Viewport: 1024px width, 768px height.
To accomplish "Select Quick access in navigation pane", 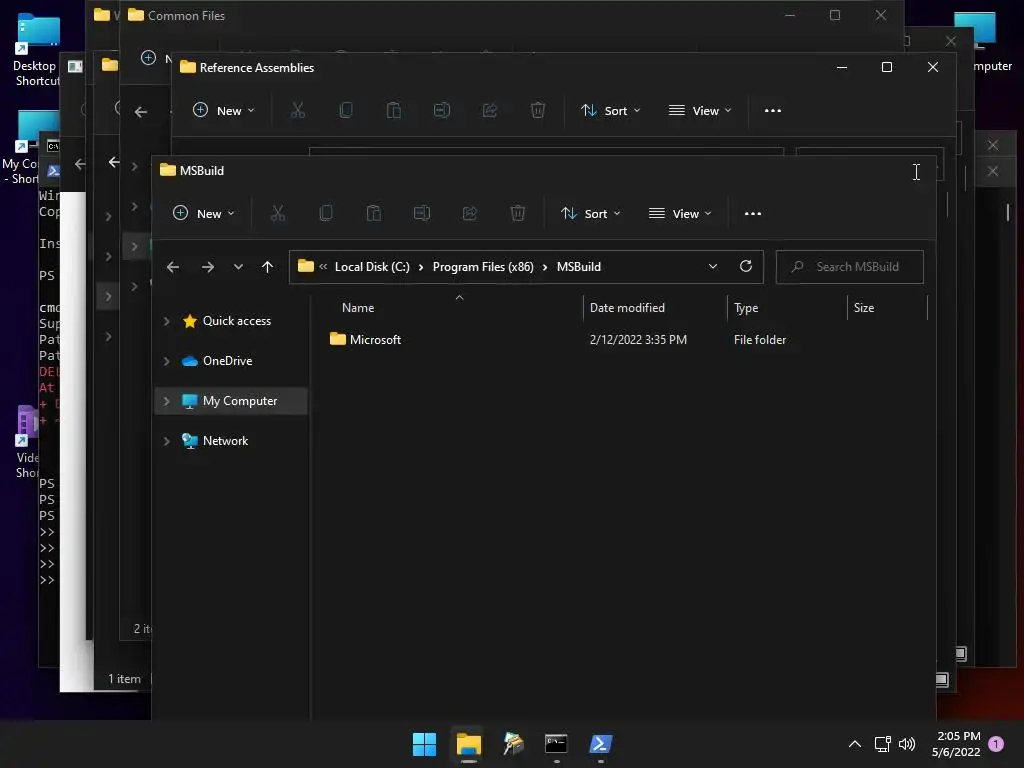I will coord(236,321).
